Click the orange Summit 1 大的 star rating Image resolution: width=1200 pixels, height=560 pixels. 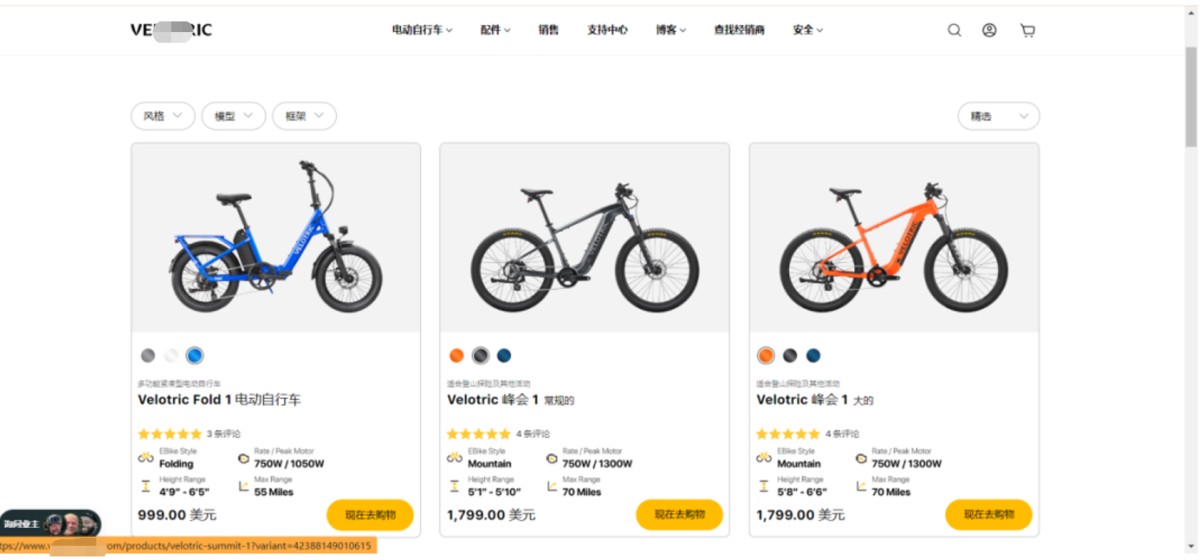pos(788,434)
